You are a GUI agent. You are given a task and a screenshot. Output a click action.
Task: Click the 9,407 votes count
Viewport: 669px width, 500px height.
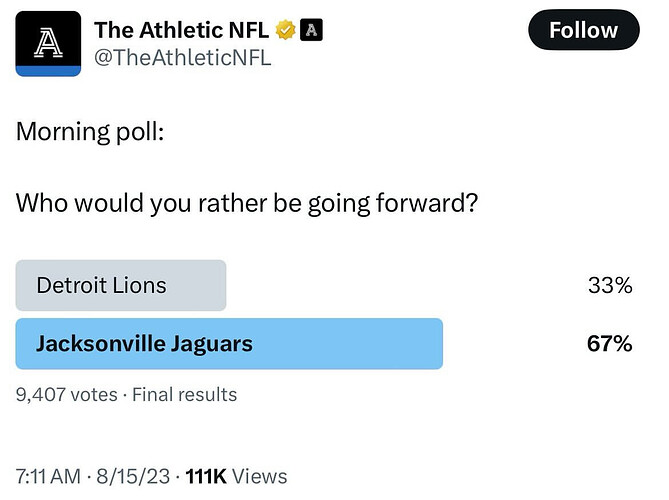pyautogui.click(x=67, y=395)
